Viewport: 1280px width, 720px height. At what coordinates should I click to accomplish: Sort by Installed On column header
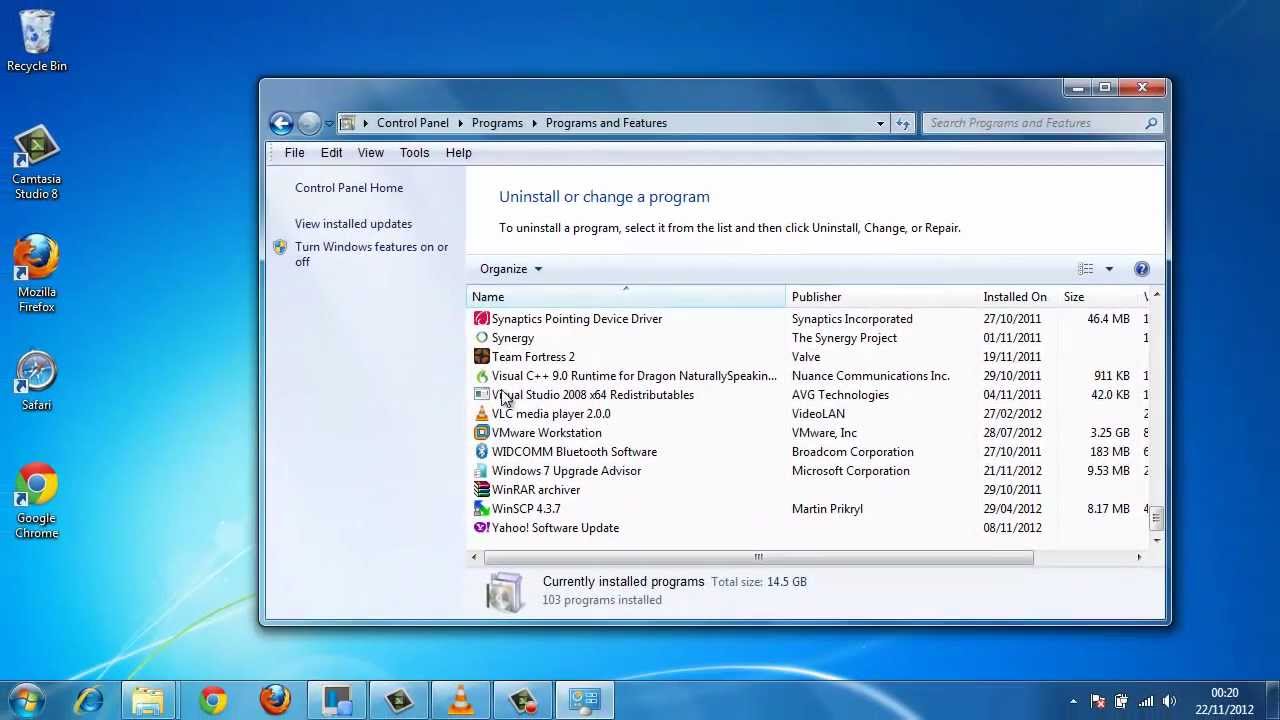(x=1018, y=297)
